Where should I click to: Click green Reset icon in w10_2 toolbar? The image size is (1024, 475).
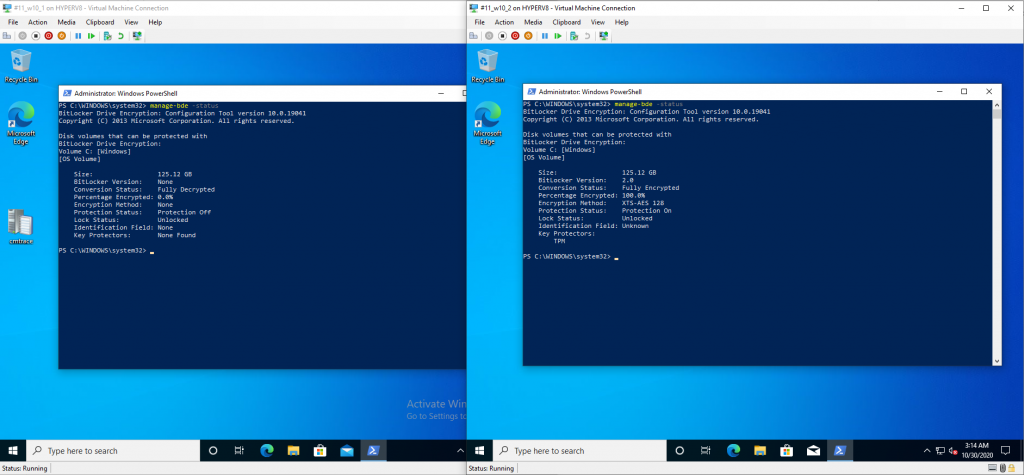tap(558, 36)
